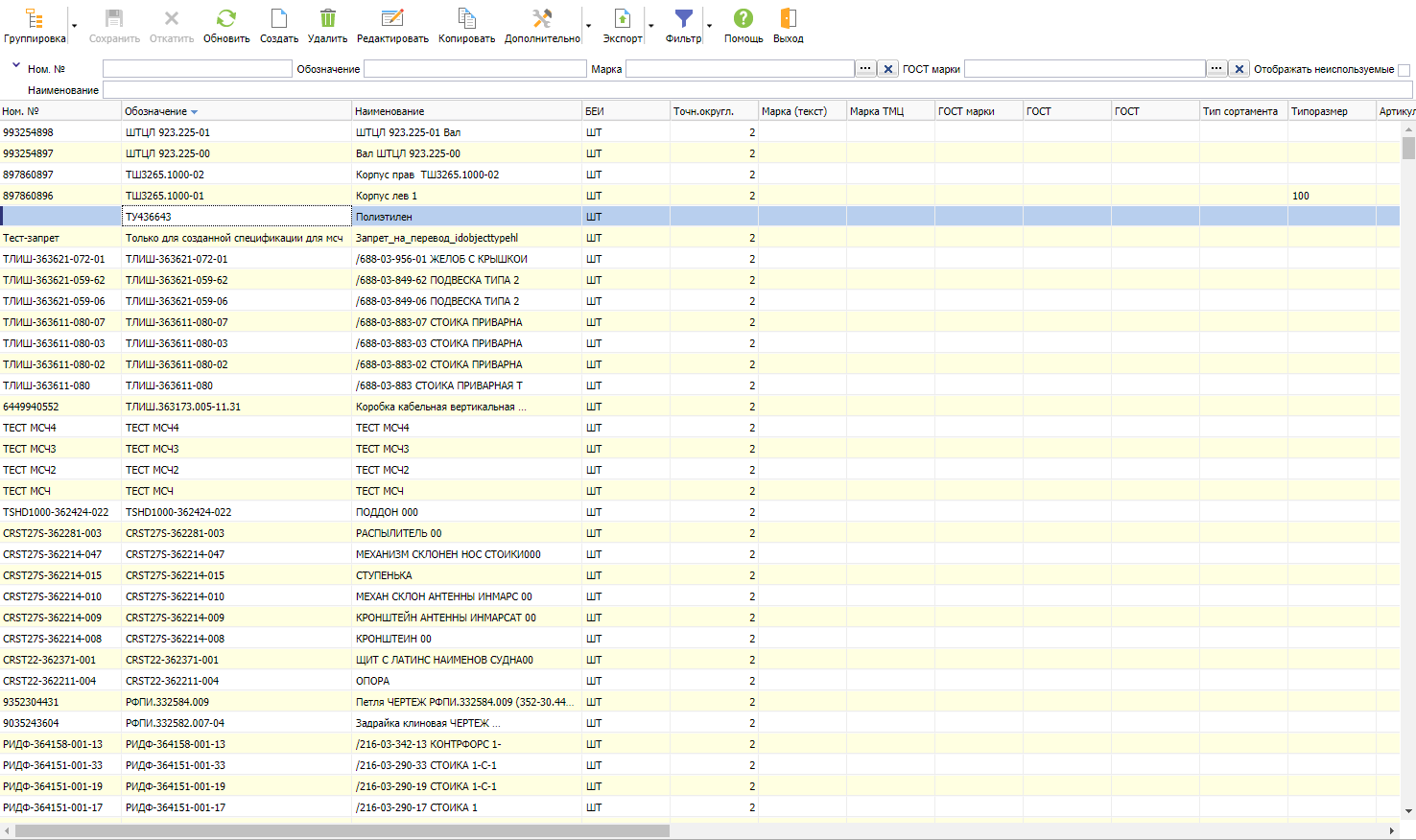1416x840 pixels.
Task: Click the БЕИ column header
Action: (x=625, y=111)
